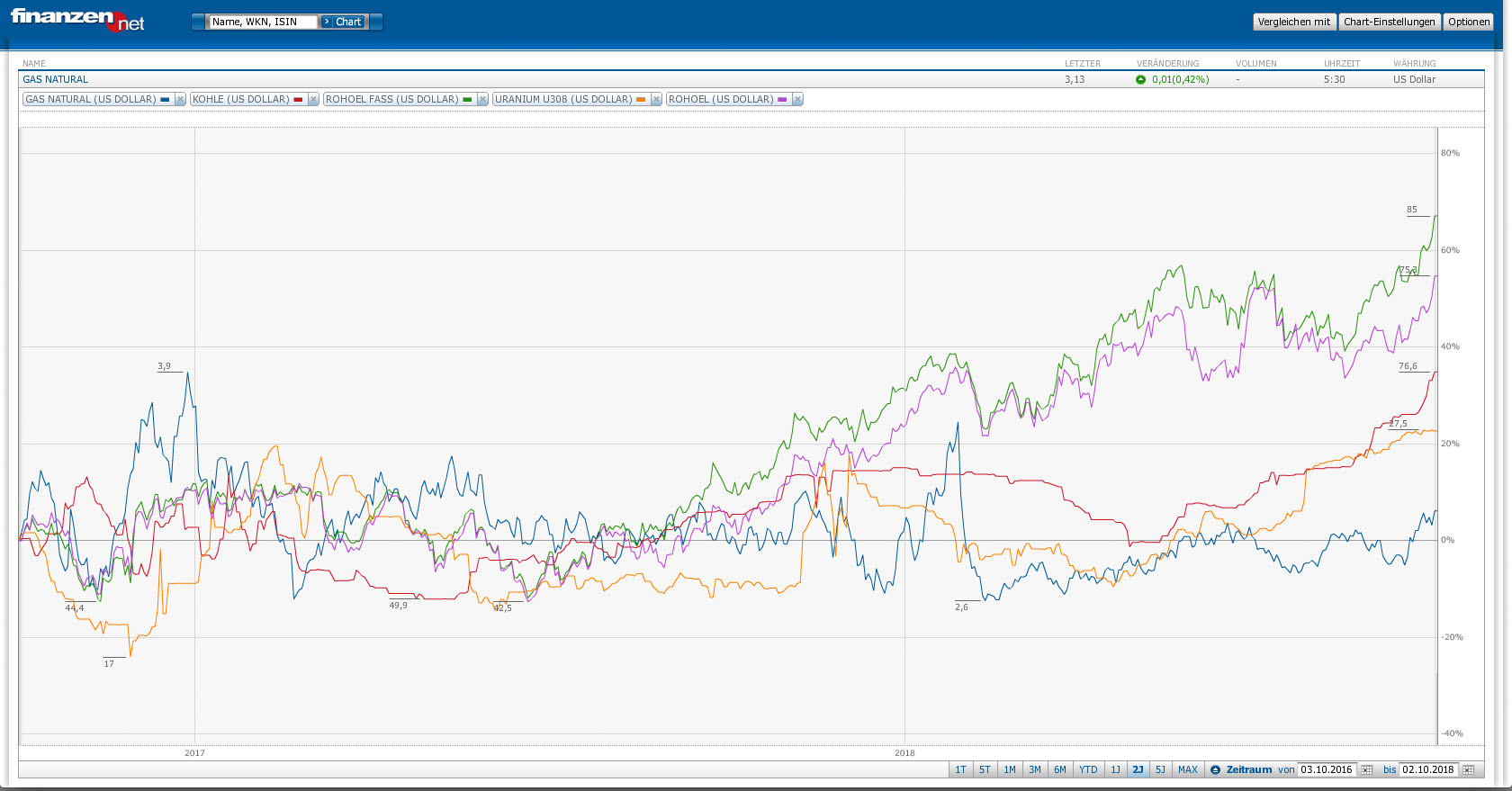This screenshot has height=791, width=1512.
Task: Click the time value 5:30
Action: point(1335,79)
